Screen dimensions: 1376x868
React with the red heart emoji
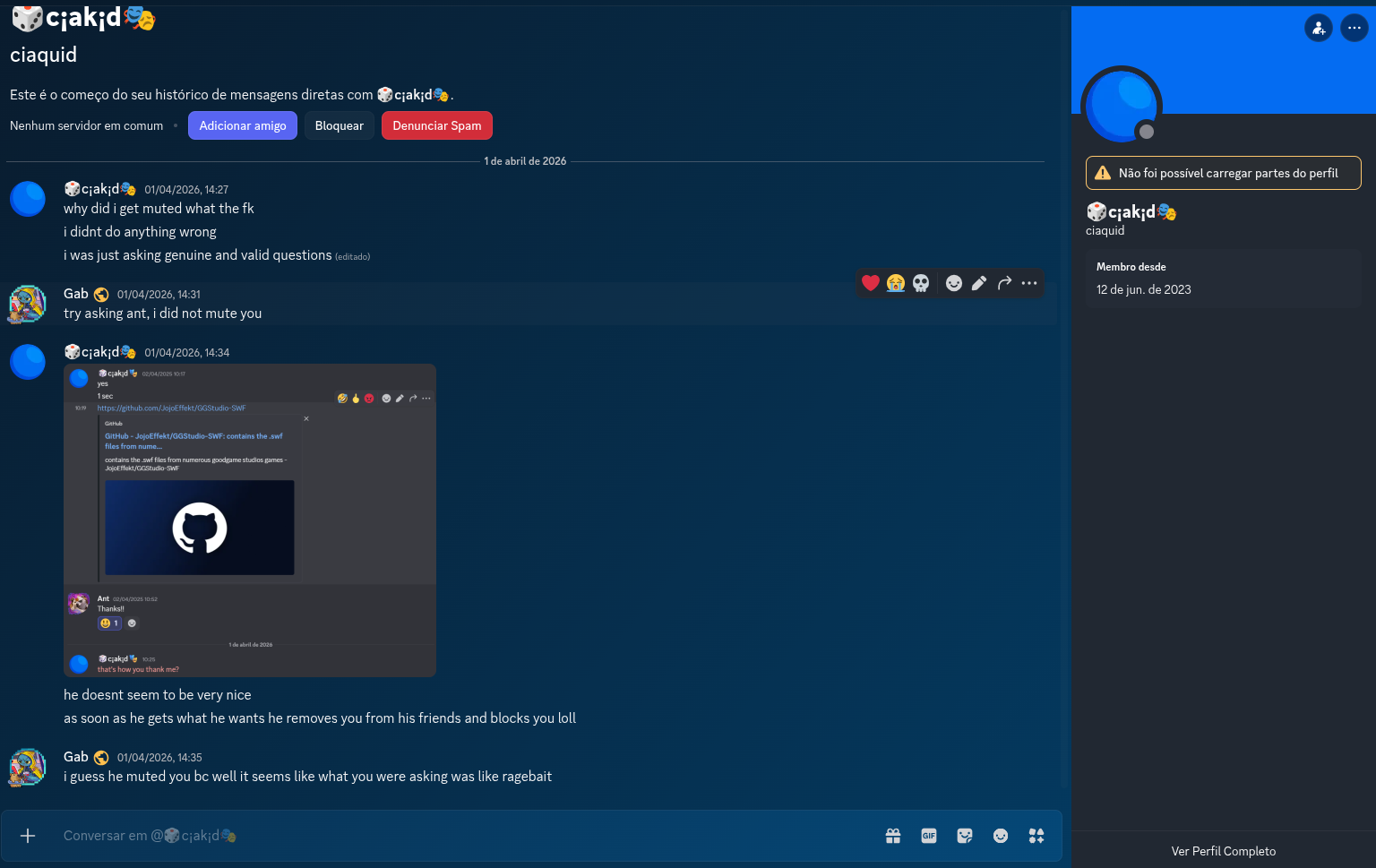point(870,283)
